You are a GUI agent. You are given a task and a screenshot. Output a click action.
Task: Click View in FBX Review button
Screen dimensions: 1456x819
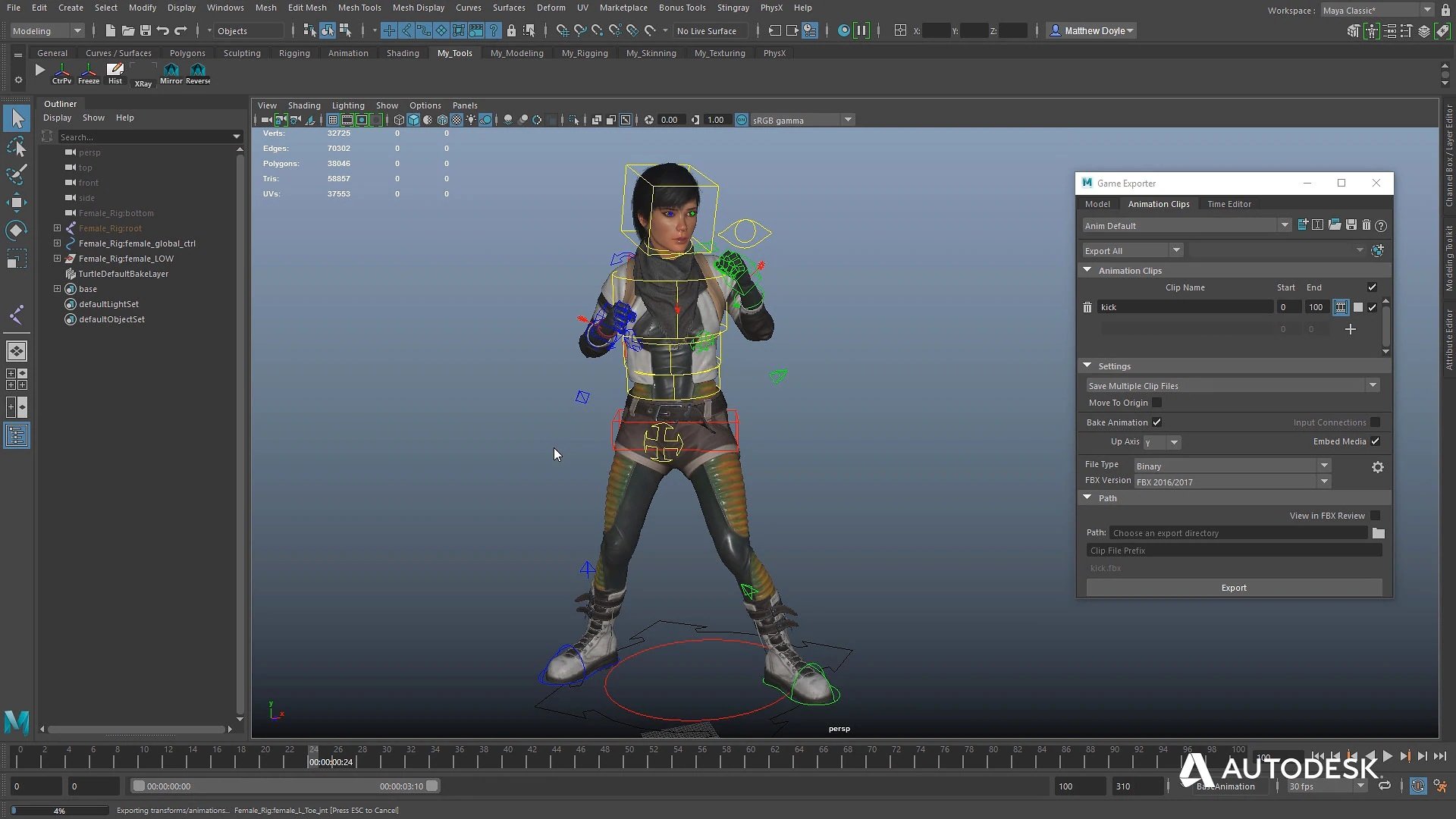coord(1326,514)
